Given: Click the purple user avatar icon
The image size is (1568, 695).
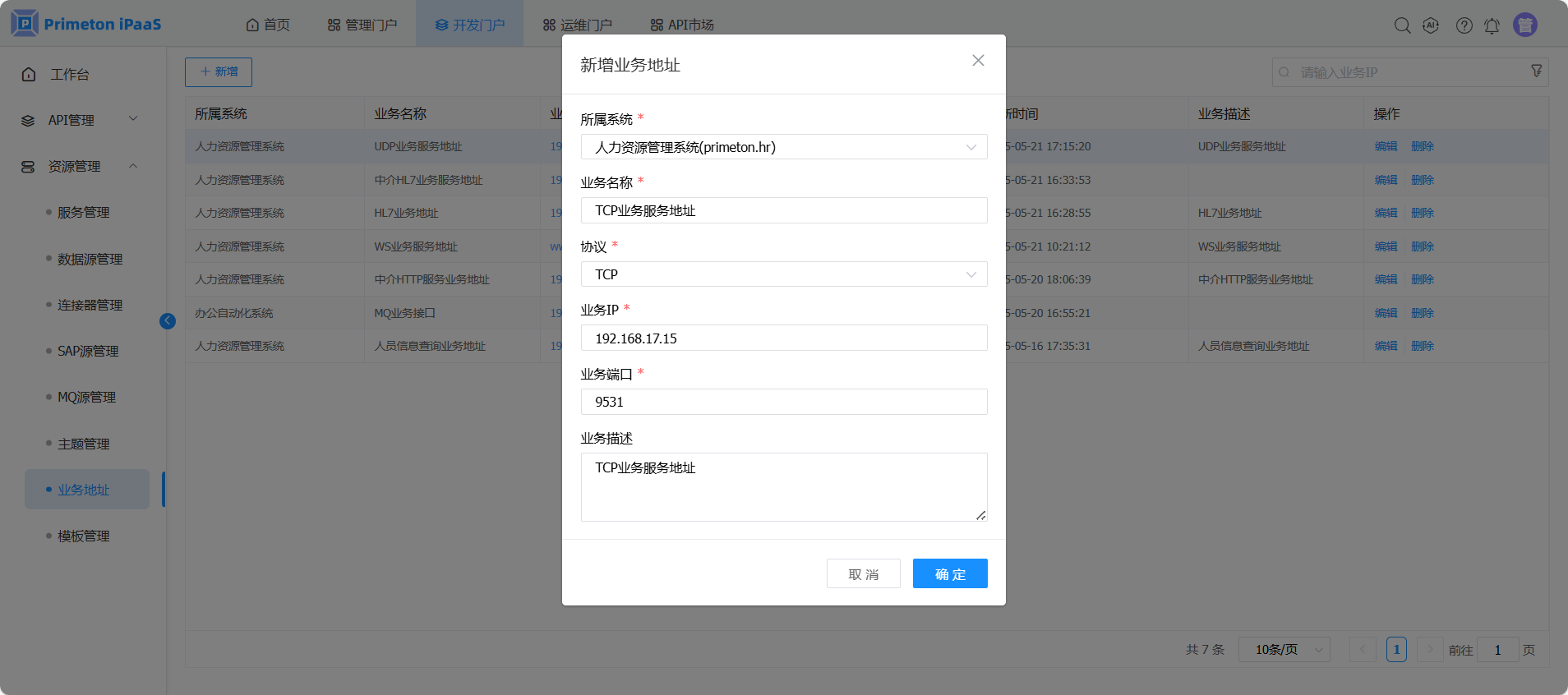Looking at the screenshot, I should tap(1525, 25).
